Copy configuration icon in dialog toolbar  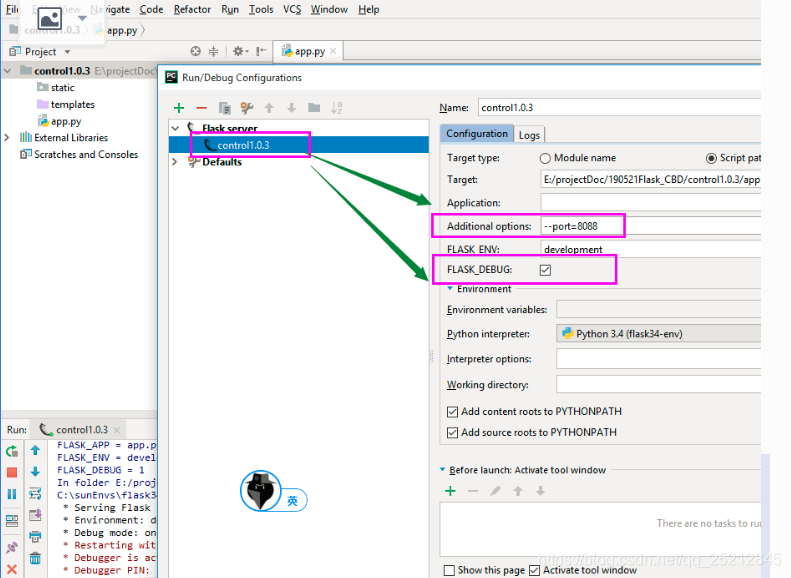[224, 108]
